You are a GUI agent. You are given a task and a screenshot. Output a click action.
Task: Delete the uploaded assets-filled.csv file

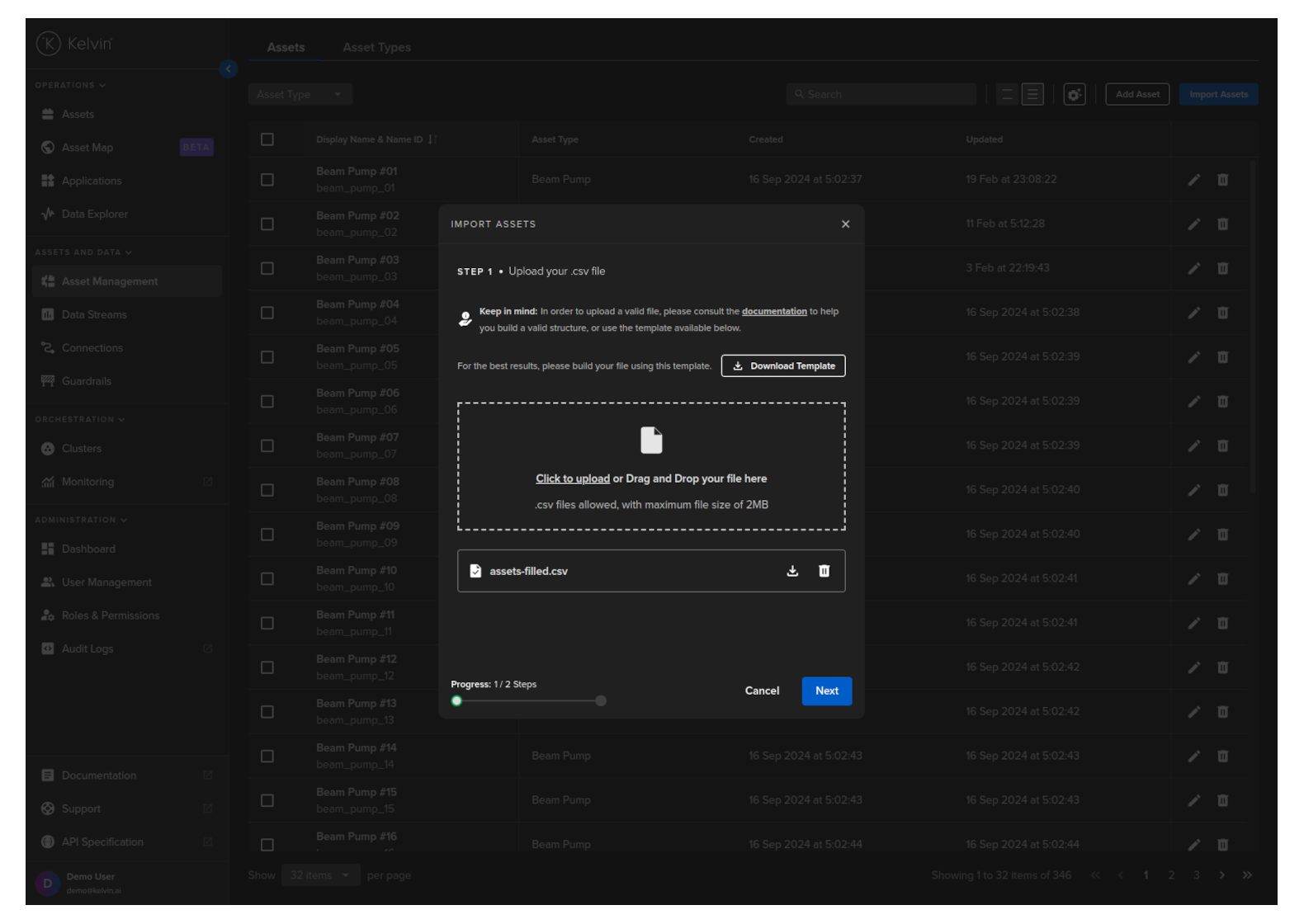[824, 571]
